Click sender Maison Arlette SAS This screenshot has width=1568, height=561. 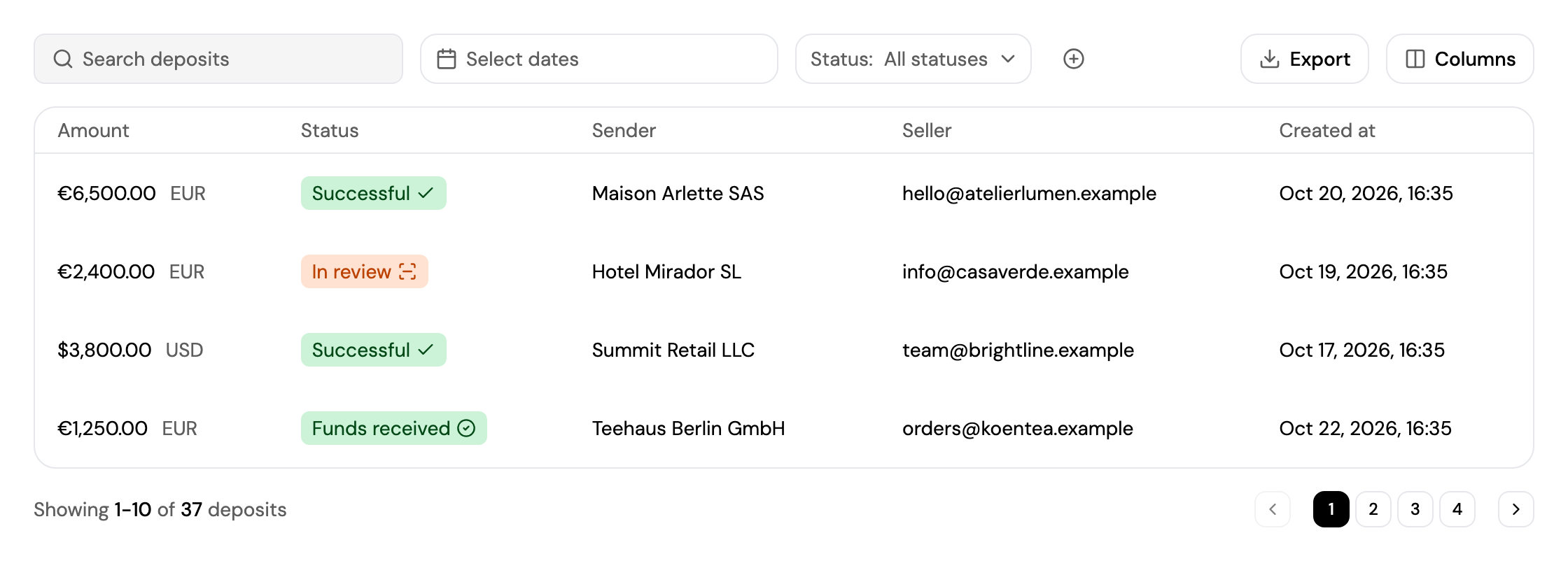point(678,193)
